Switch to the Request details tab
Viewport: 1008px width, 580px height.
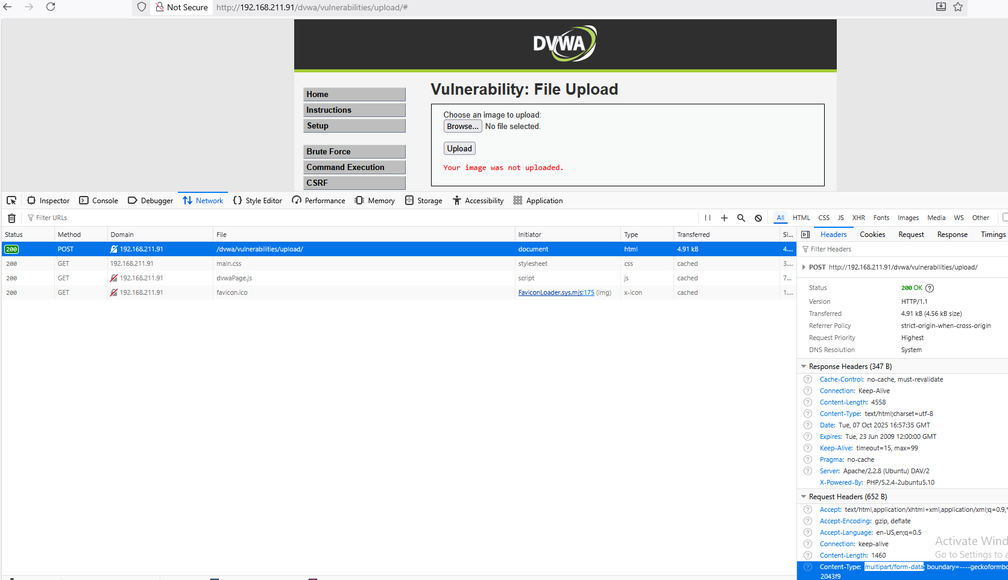[911, 235]
